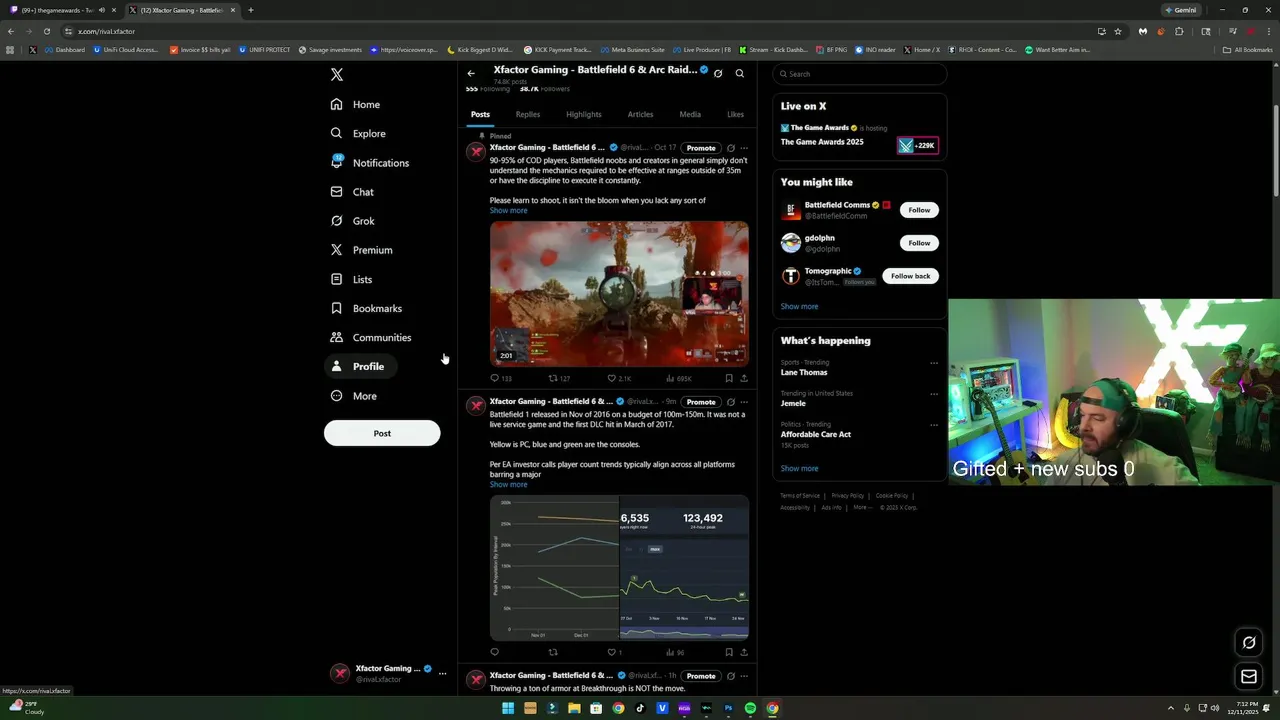This screenshot has height=720, width=1280.
Task: Share the Battlefield 1 post
Action: (x=744, y=652)
